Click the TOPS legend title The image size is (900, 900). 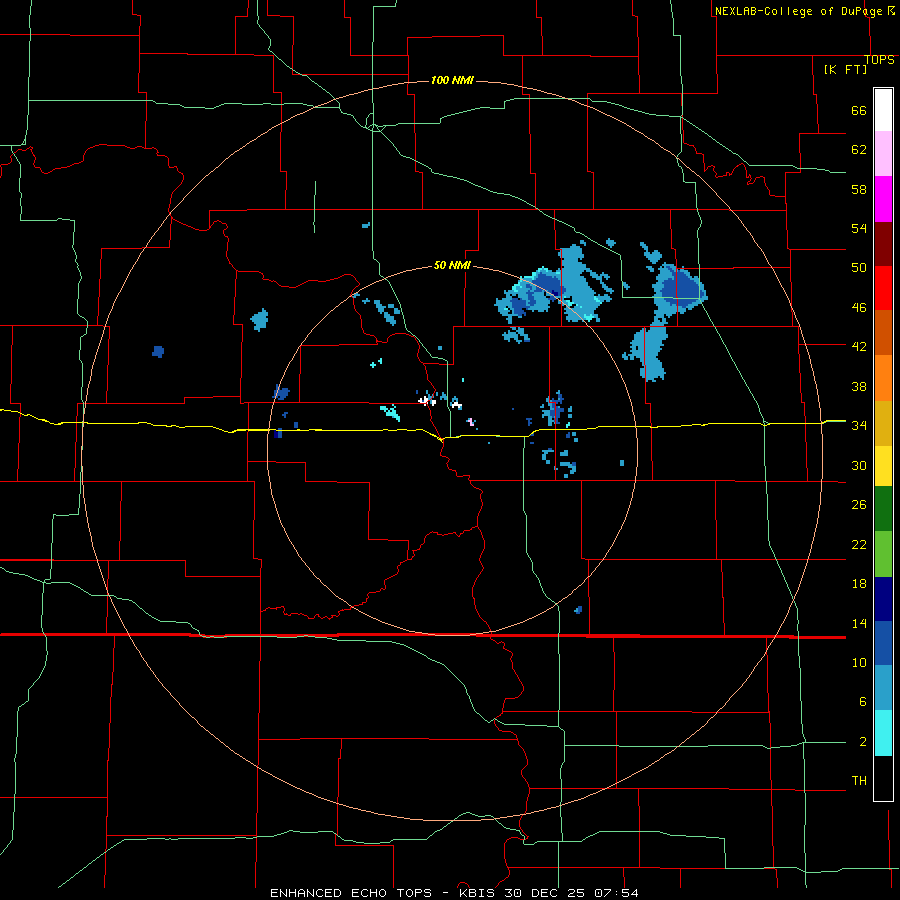pyautogui.click(x=879, y=59)
